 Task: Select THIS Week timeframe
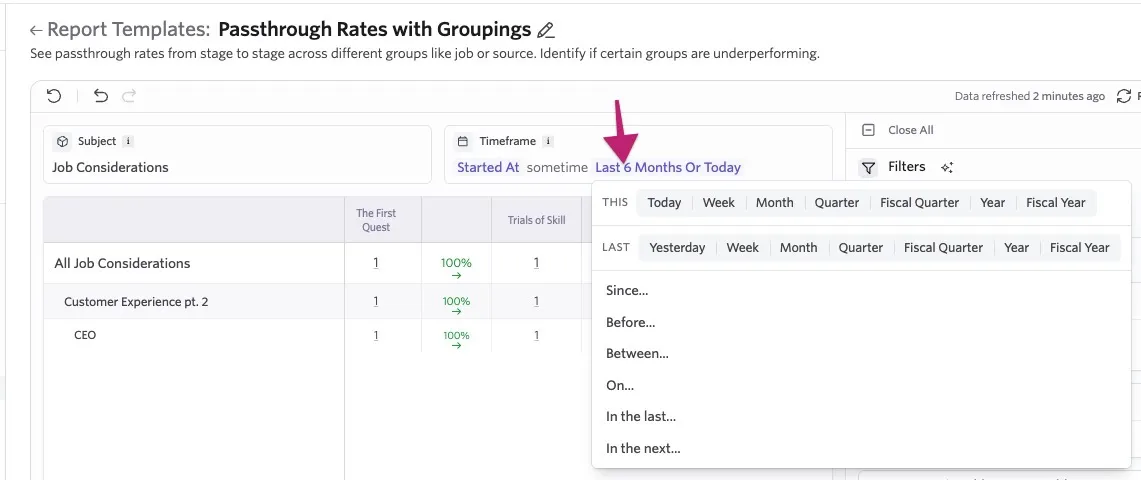point(718,203)
